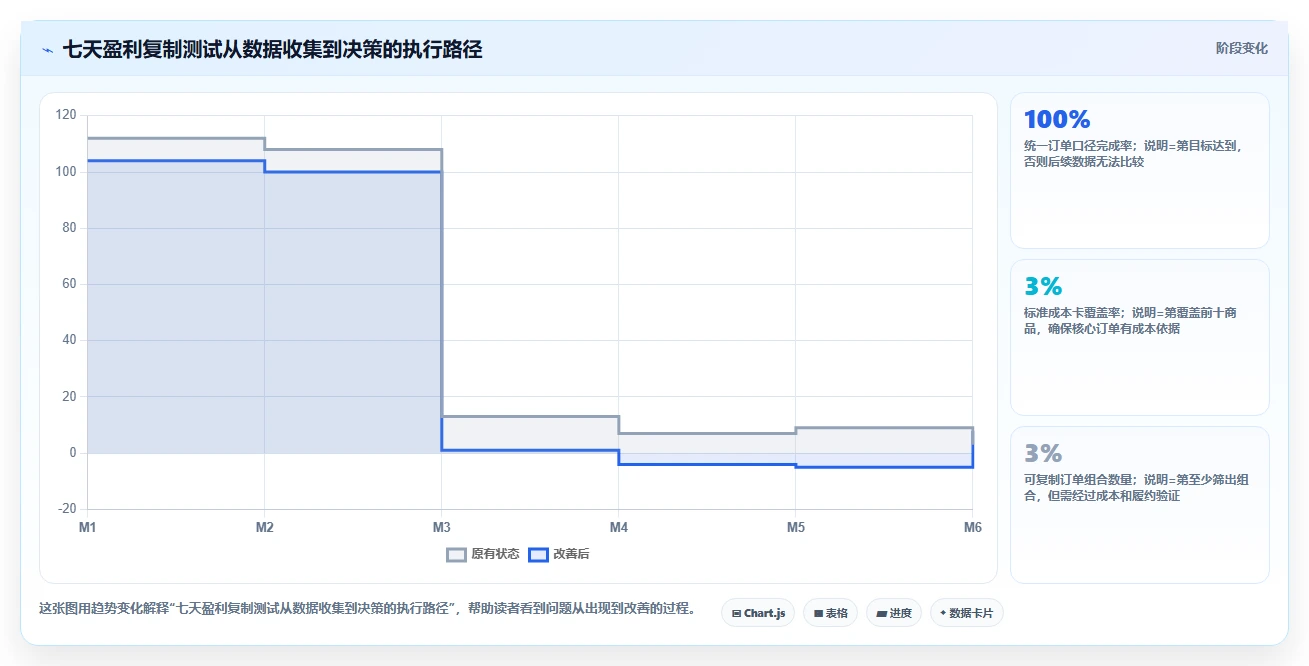Click the M2 axis label
1309x666 pixels.
pyautogui.click(x=264, y=527)
